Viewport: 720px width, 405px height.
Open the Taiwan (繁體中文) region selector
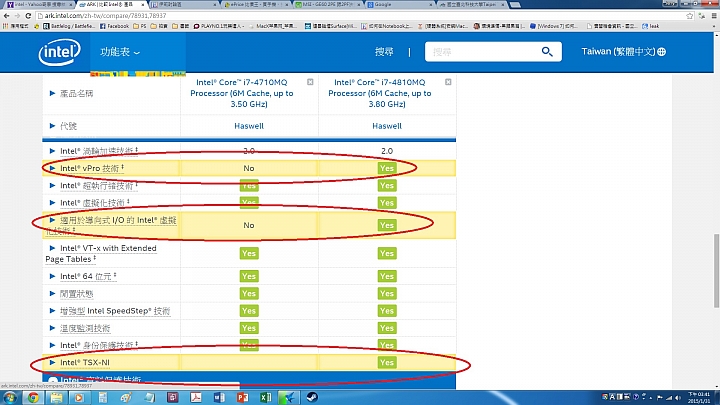coord(624,52)
